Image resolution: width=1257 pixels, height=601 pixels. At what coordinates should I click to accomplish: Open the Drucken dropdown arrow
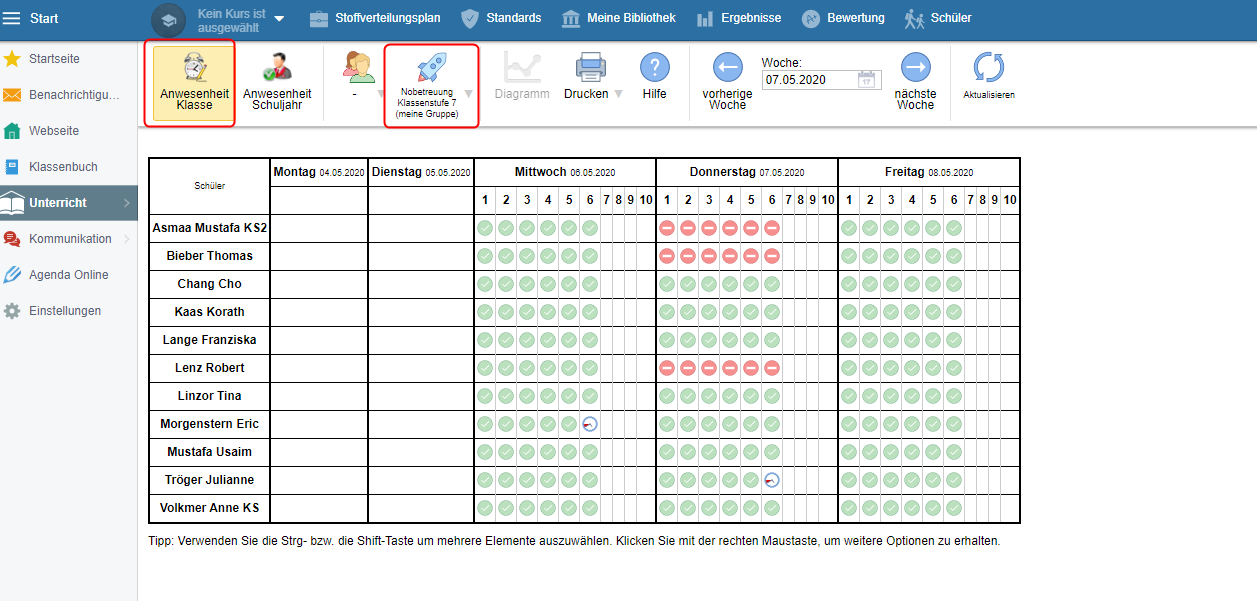(618, 94)
